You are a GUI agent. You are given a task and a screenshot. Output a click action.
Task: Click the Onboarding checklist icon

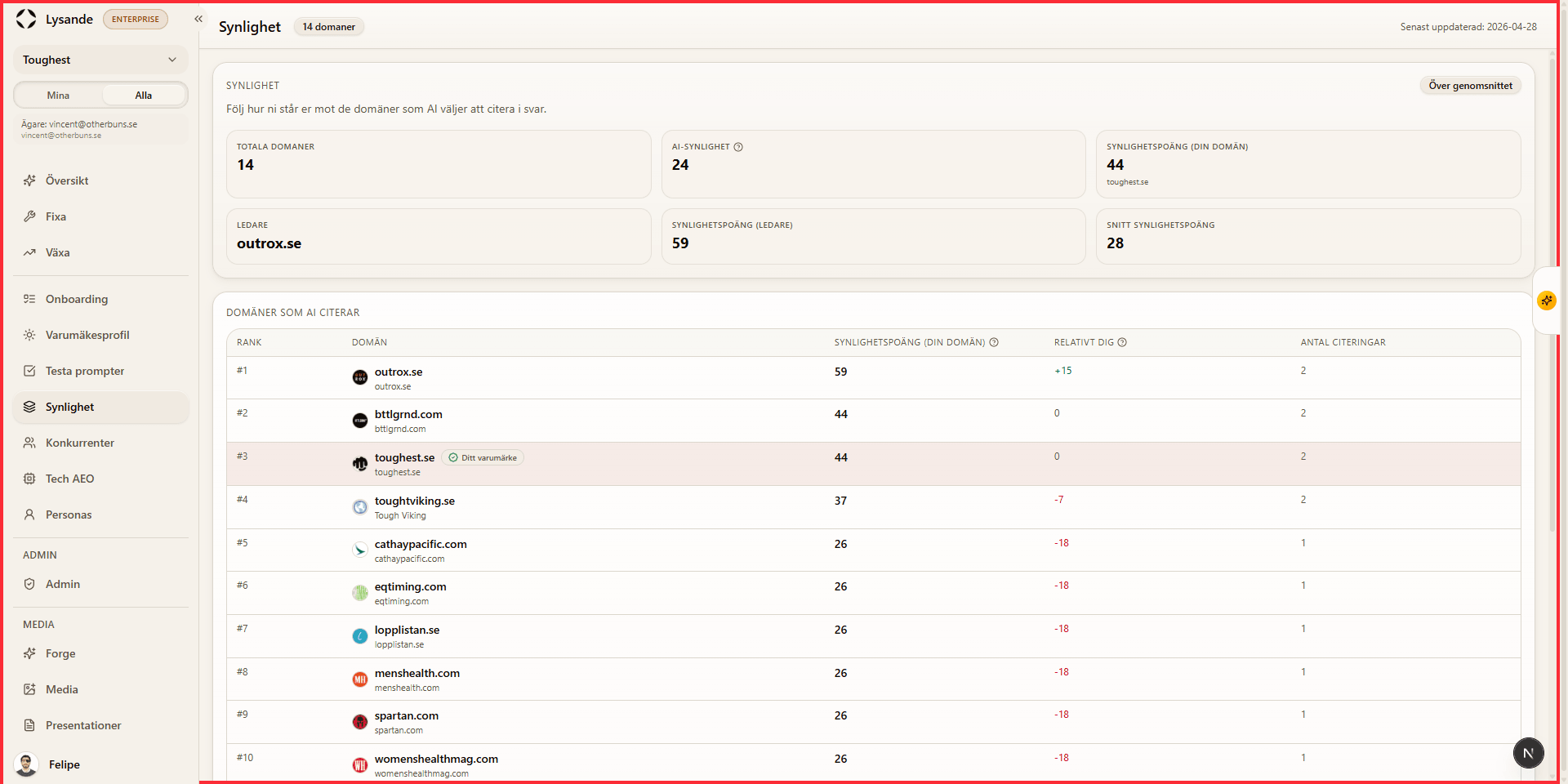(29, 299)
